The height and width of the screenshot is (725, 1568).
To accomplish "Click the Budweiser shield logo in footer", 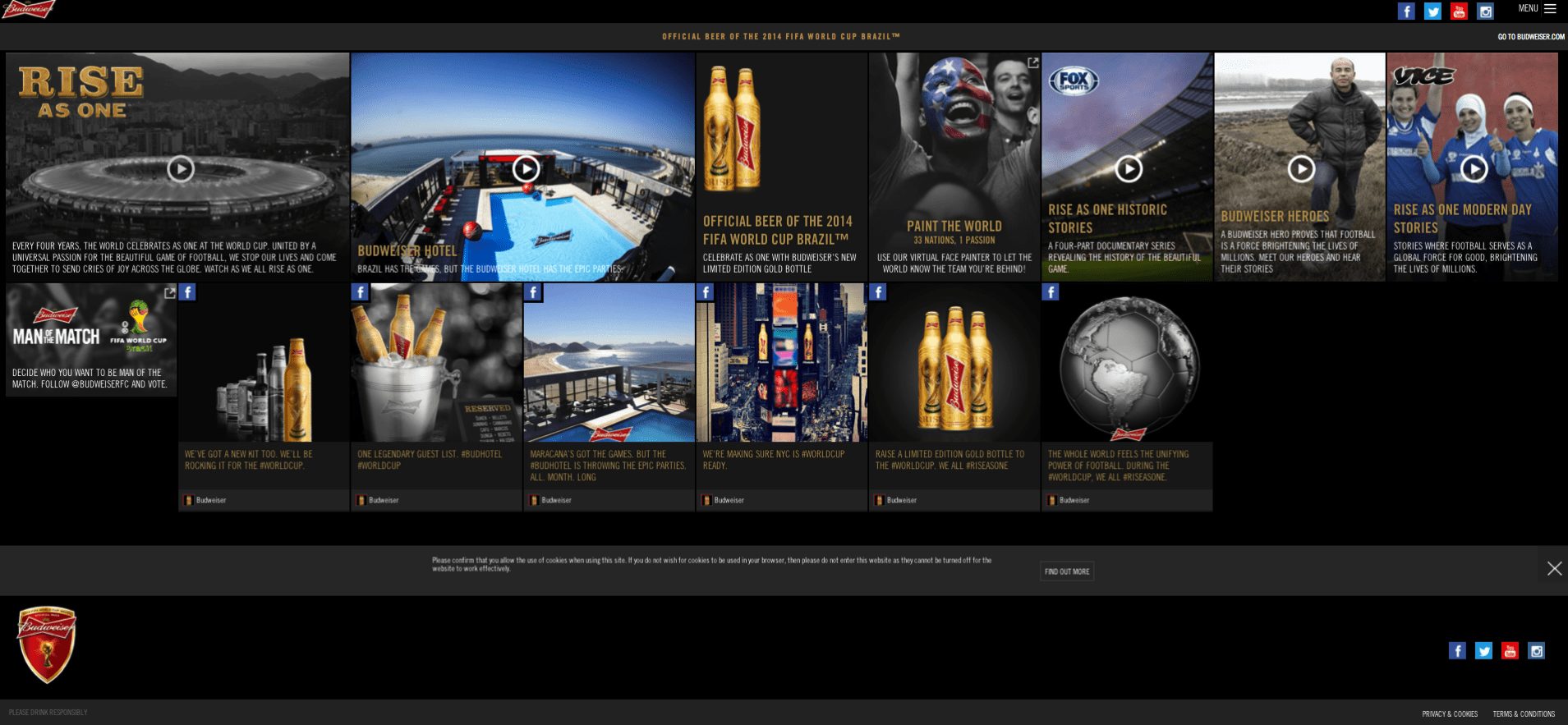I will (47, 645).
